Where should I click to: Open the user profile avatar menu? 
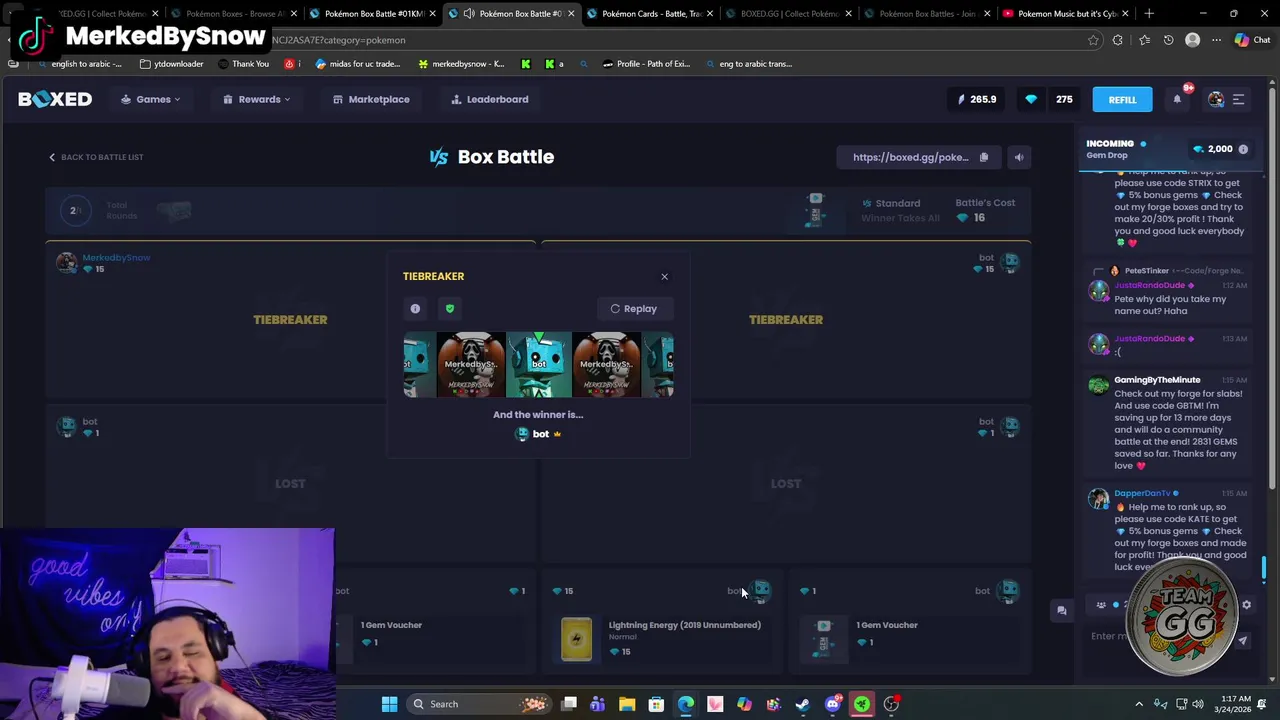(1216, 99)
